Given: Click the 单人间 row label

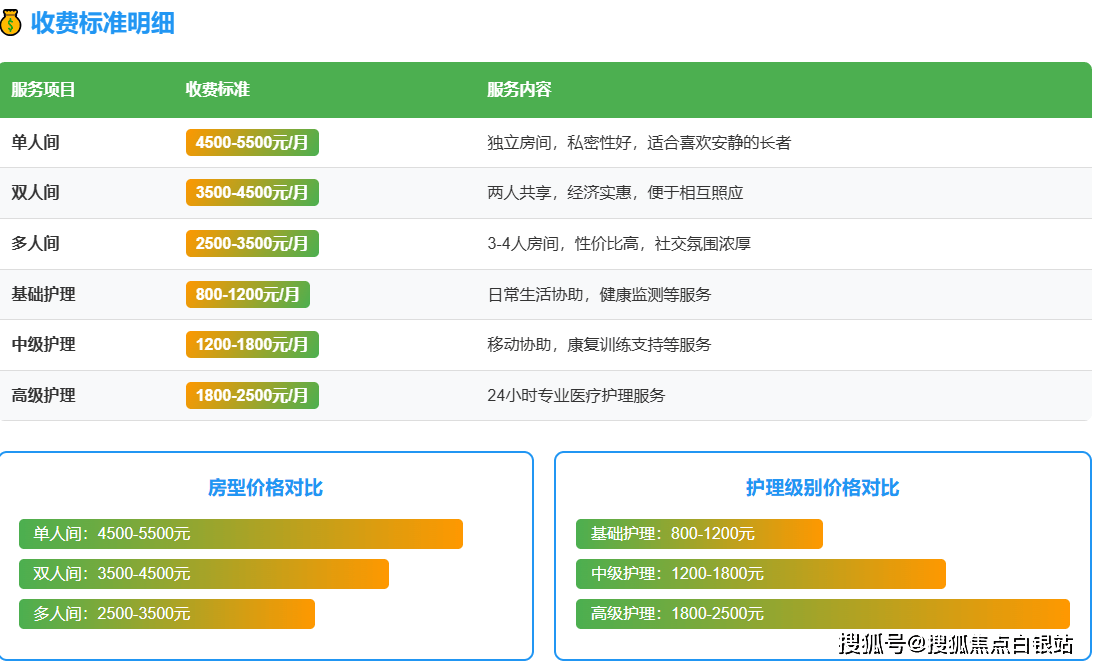Looking at the screenshot, I should point(35,143).
